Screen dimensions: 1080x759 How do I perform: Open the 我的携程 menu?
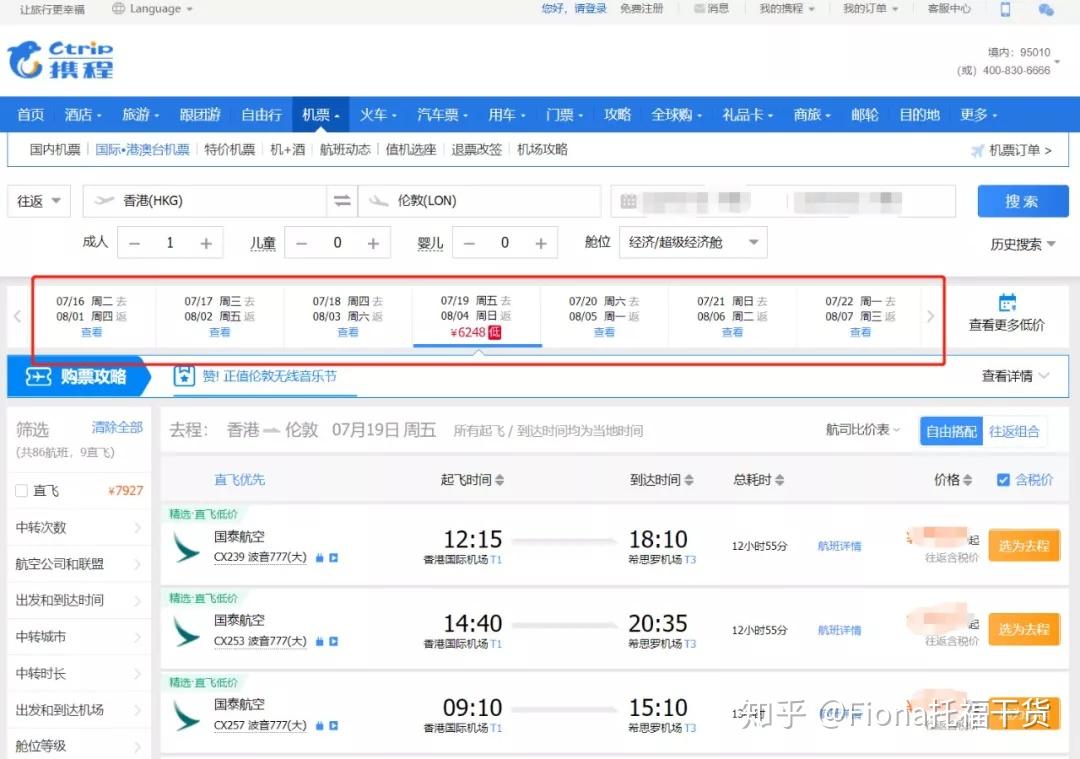(x=787, y=9)
